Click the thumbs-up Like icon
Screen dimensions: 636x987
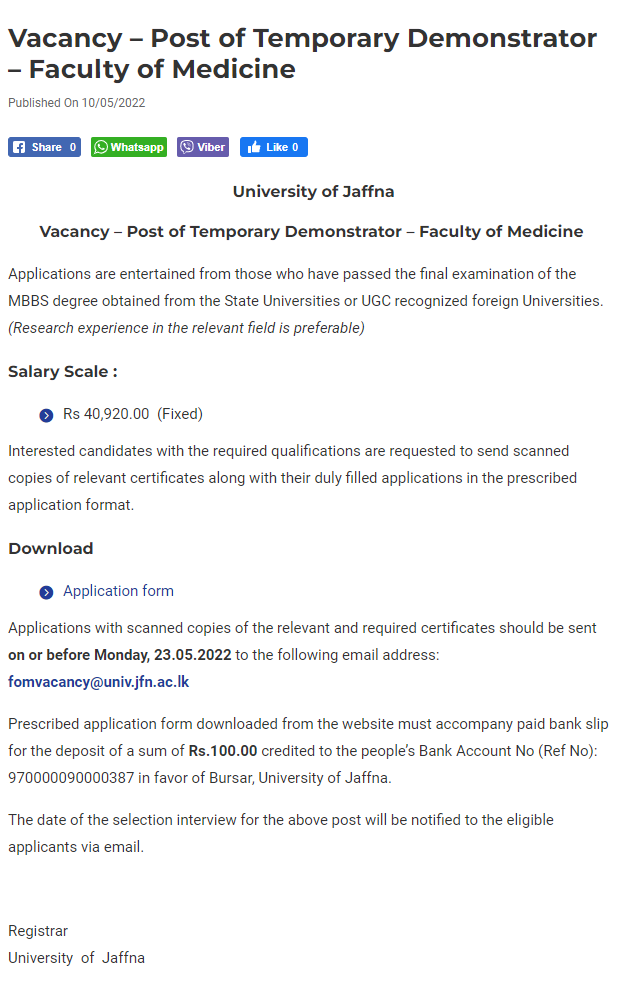[x=254, y=147]
